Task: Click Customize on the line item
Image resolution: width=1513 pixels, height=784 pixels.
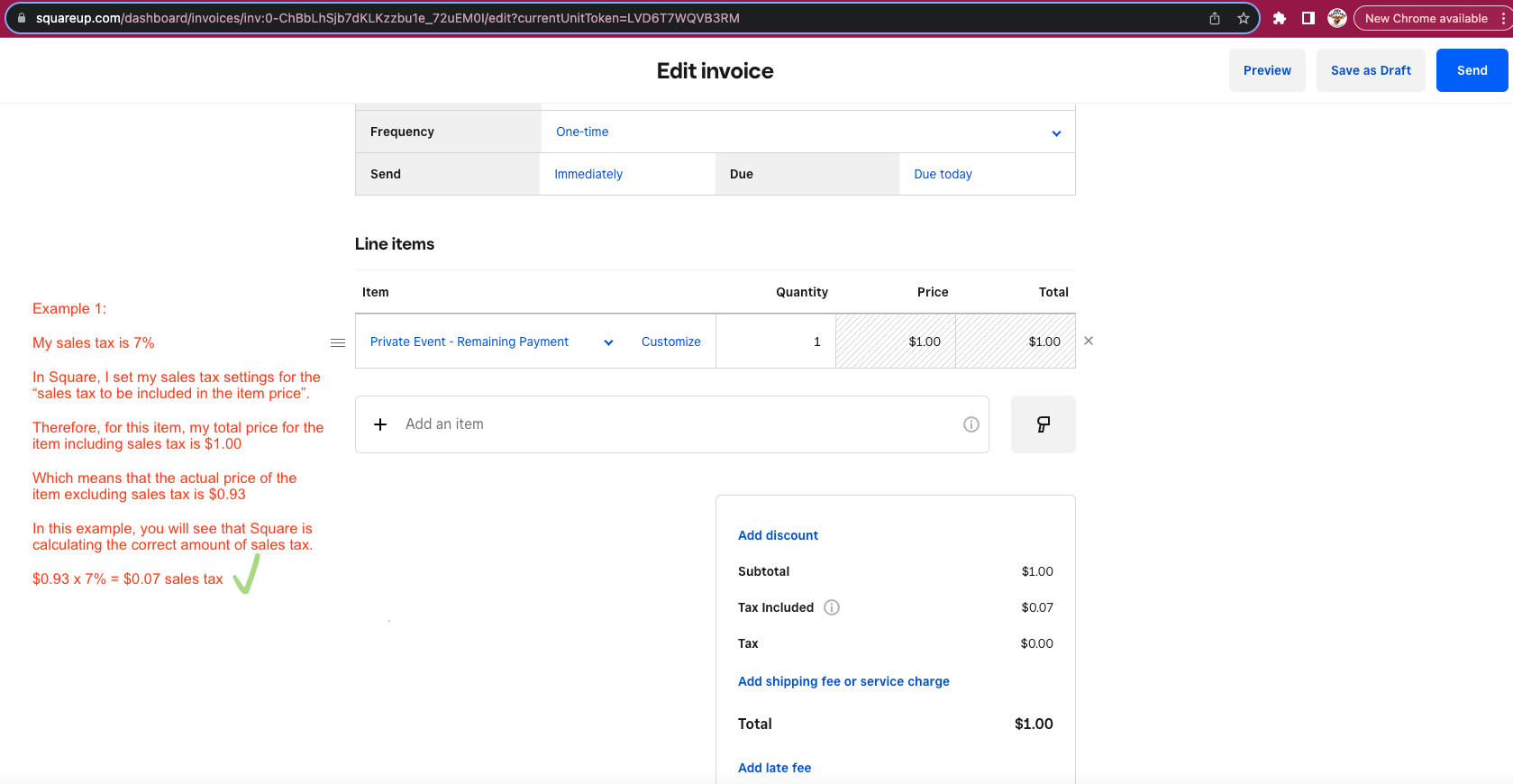Action: (671, 342)
